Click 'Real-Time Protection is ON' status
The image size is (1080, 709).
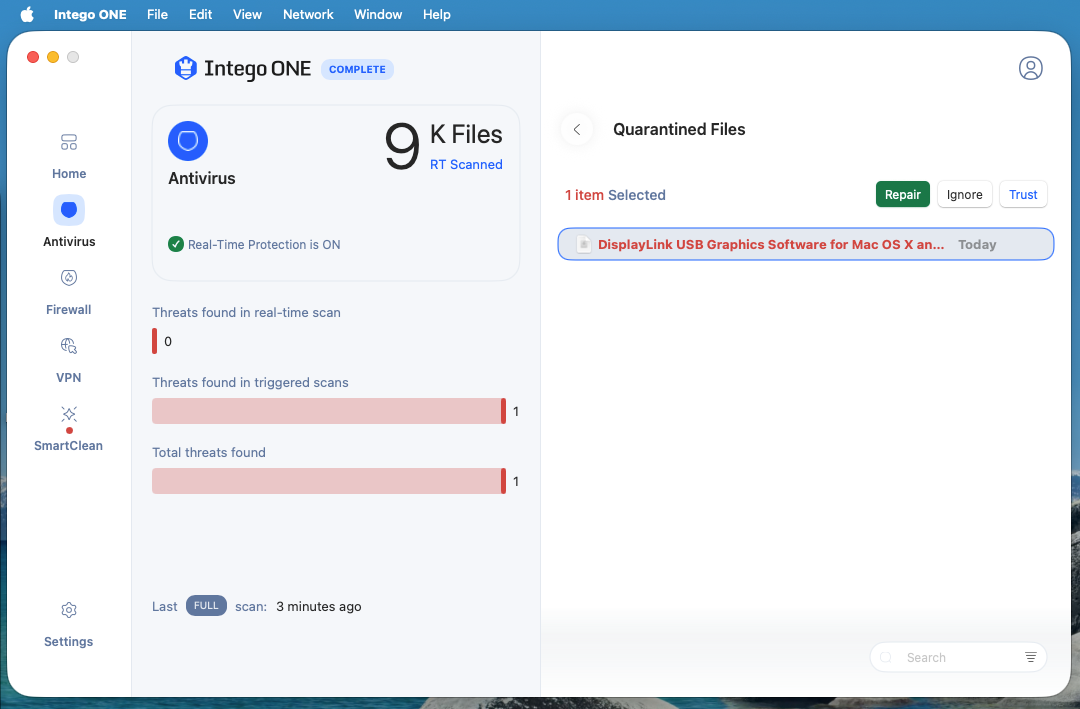click(264, 245)
